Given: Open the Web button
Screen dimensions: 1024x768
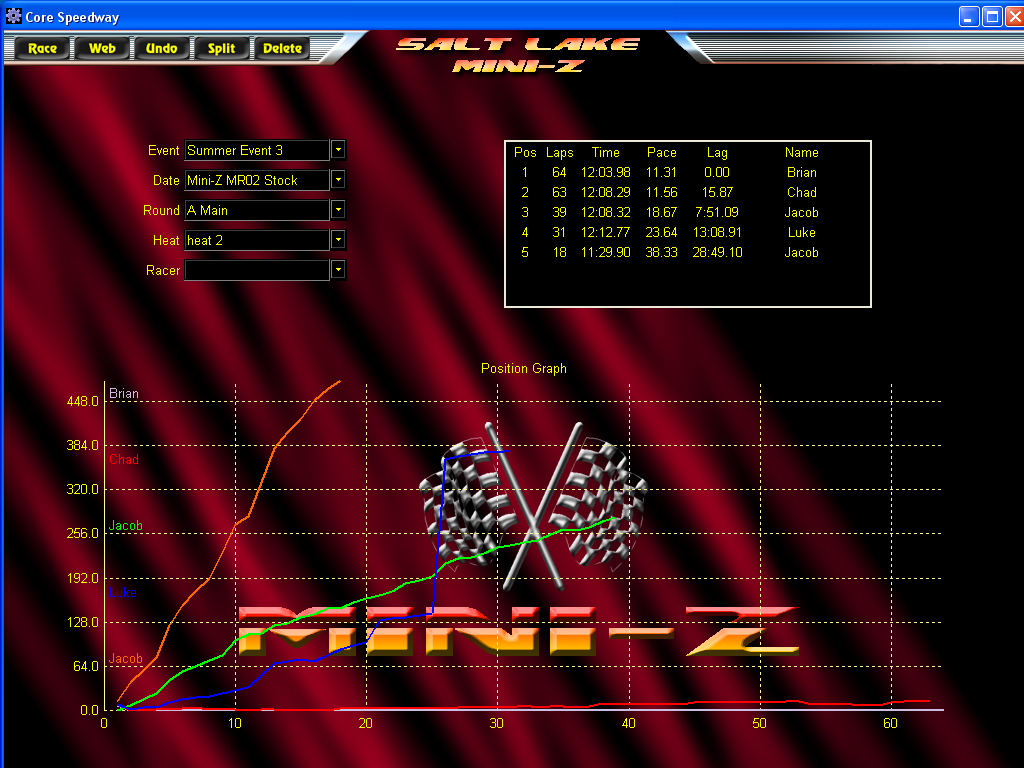Looking at the screenshot, I should pyautogui.click(x=102, y=48).
